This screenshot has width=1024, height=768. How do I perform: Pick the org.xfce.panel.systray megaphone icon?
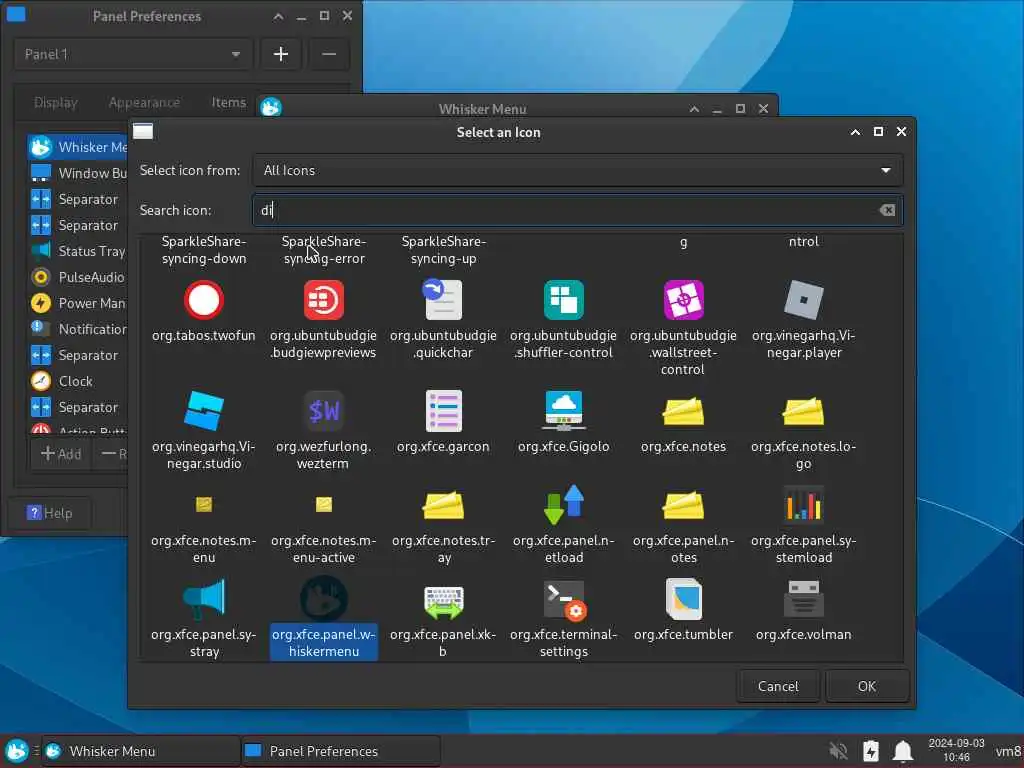pyautogui.click(x=204, y=599)
